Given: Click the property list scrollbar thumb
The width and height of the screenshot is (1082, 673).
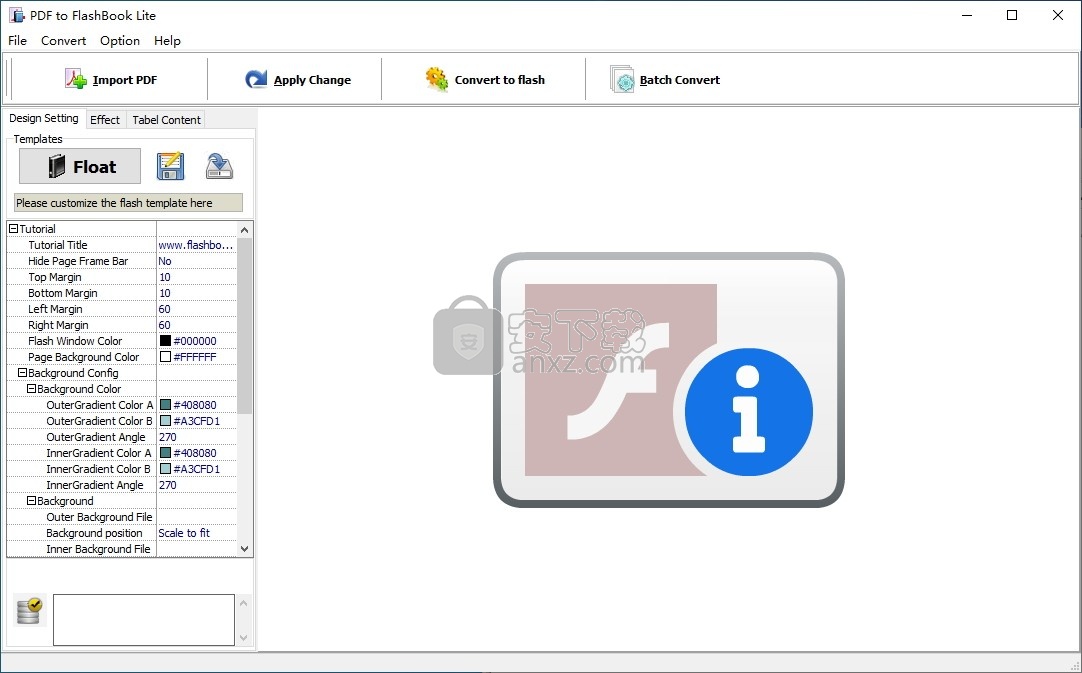Looking at the screenshot, I should (x=244, y=326).
